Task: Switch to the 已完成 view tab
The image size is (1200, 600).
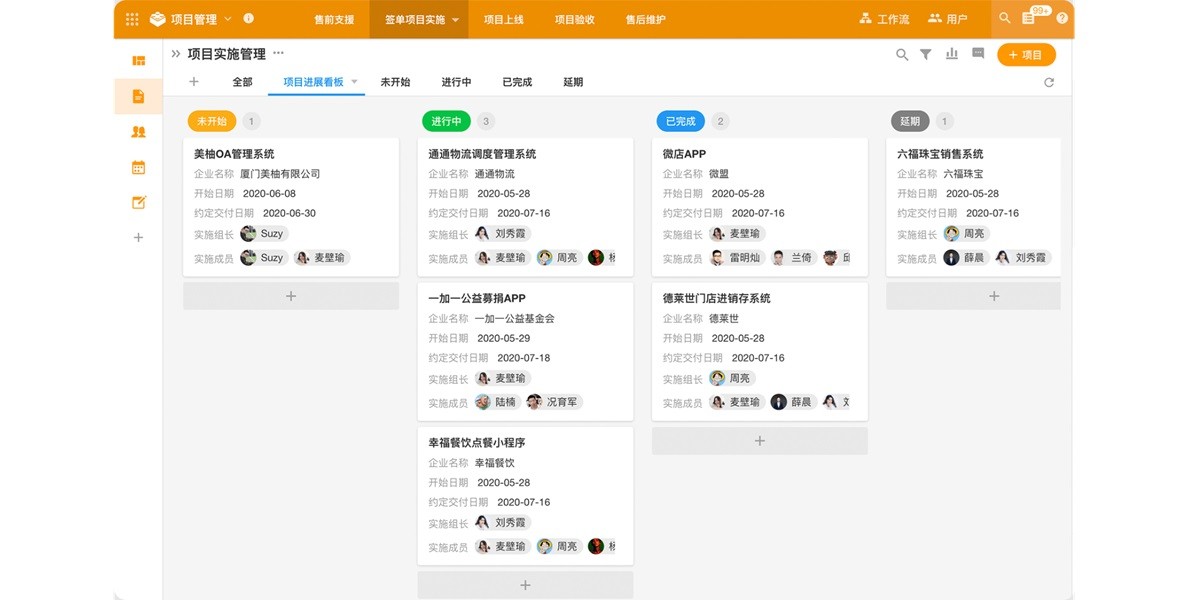Action: [x=517, y=82]
